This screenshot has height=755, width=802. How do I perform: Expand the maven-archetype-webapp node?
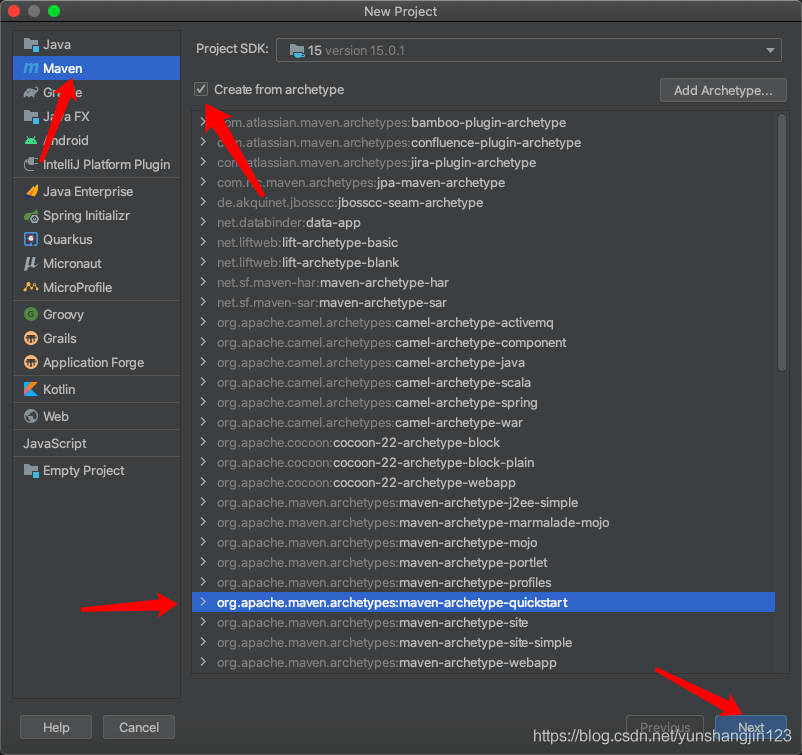tap(204, 662)
